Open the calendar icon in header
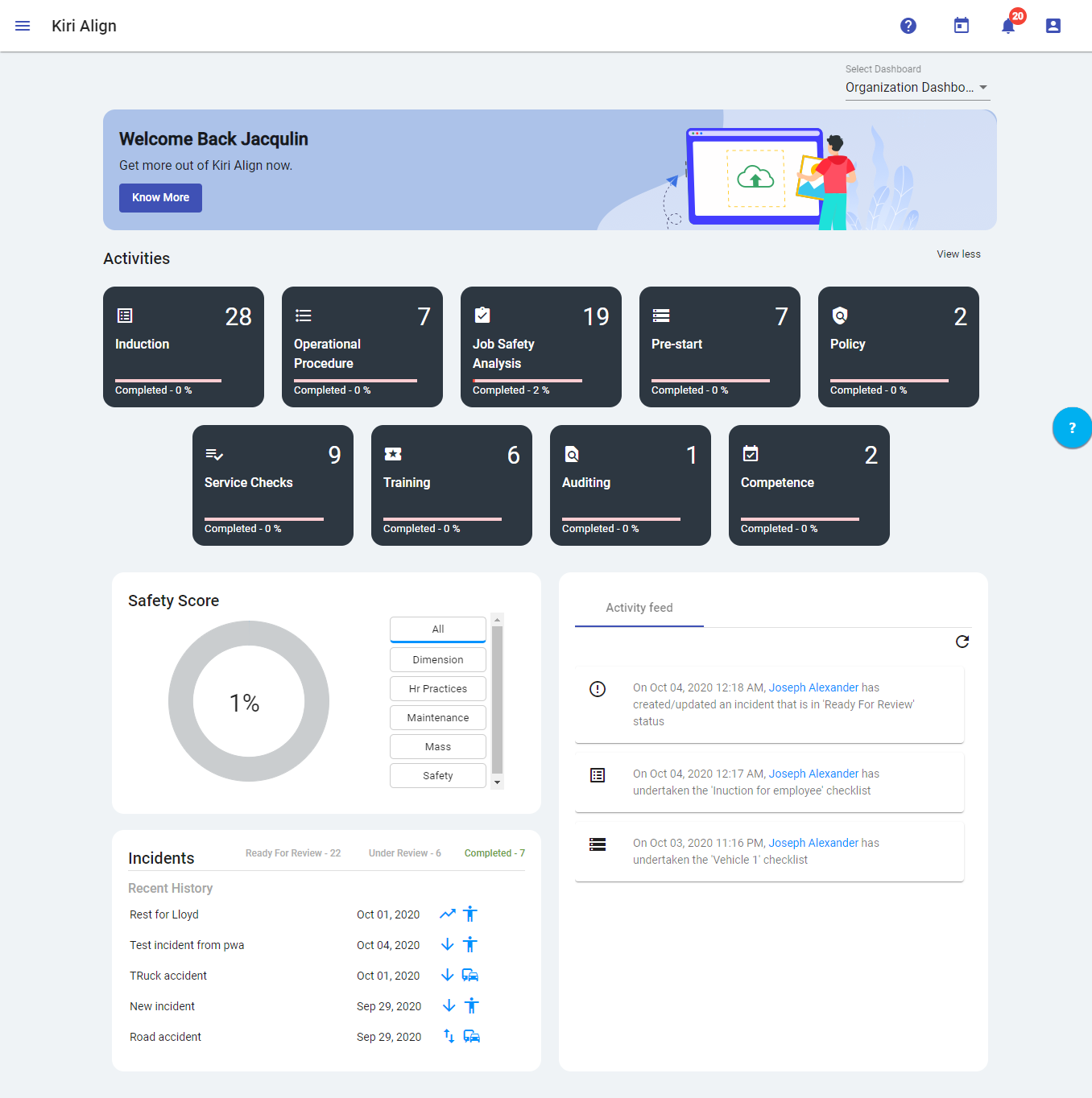The height and width of the screenshot is (1098, 1092). pyautogui.click(x=962, y=26)
